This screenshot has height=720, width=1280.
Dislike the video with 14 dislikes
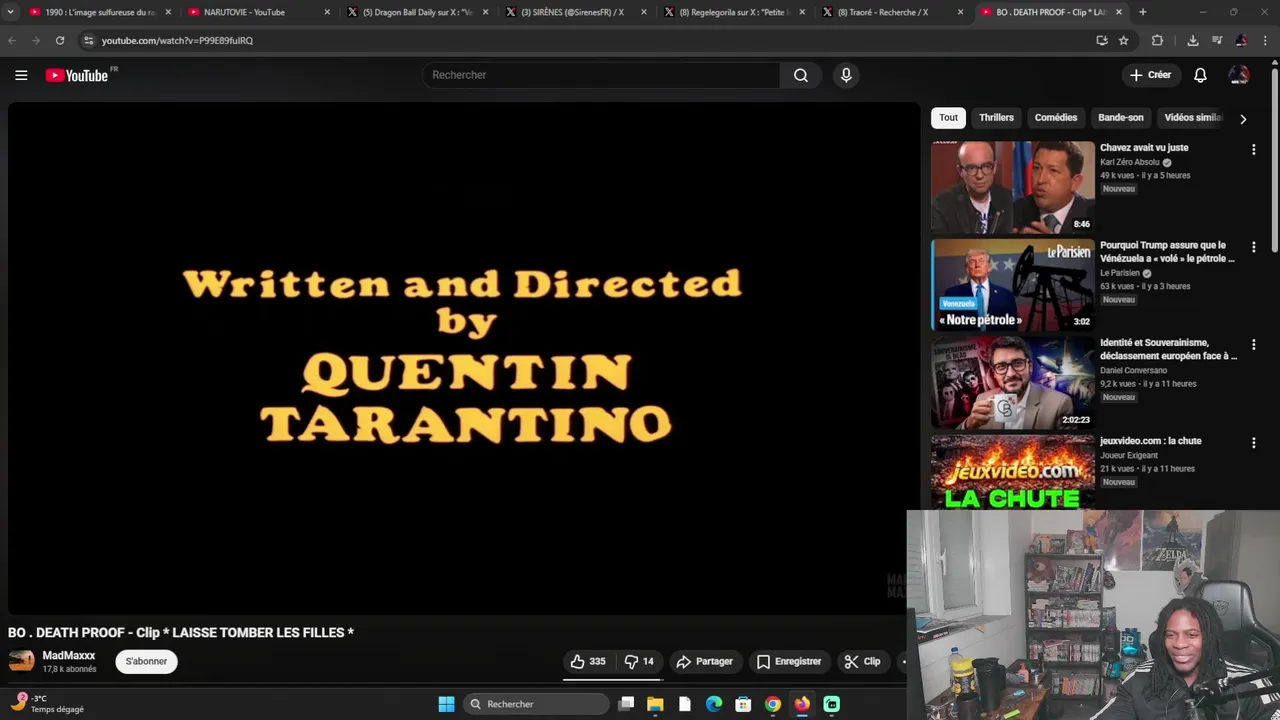[639, 661]
